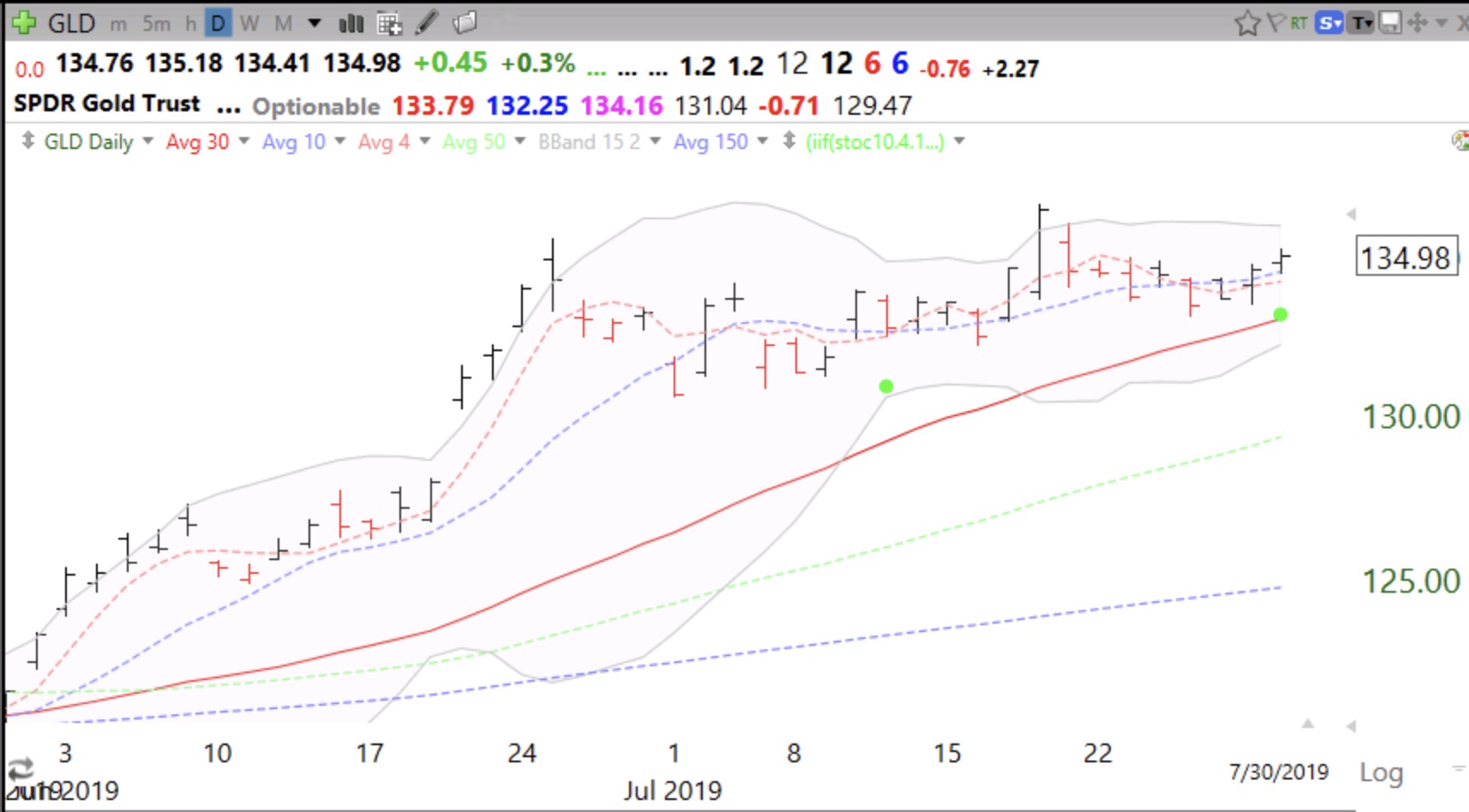Viewport: 1469px width, 812px height.
Task: Click the add indicator grid-plus icon
Action: pos(389,23)
